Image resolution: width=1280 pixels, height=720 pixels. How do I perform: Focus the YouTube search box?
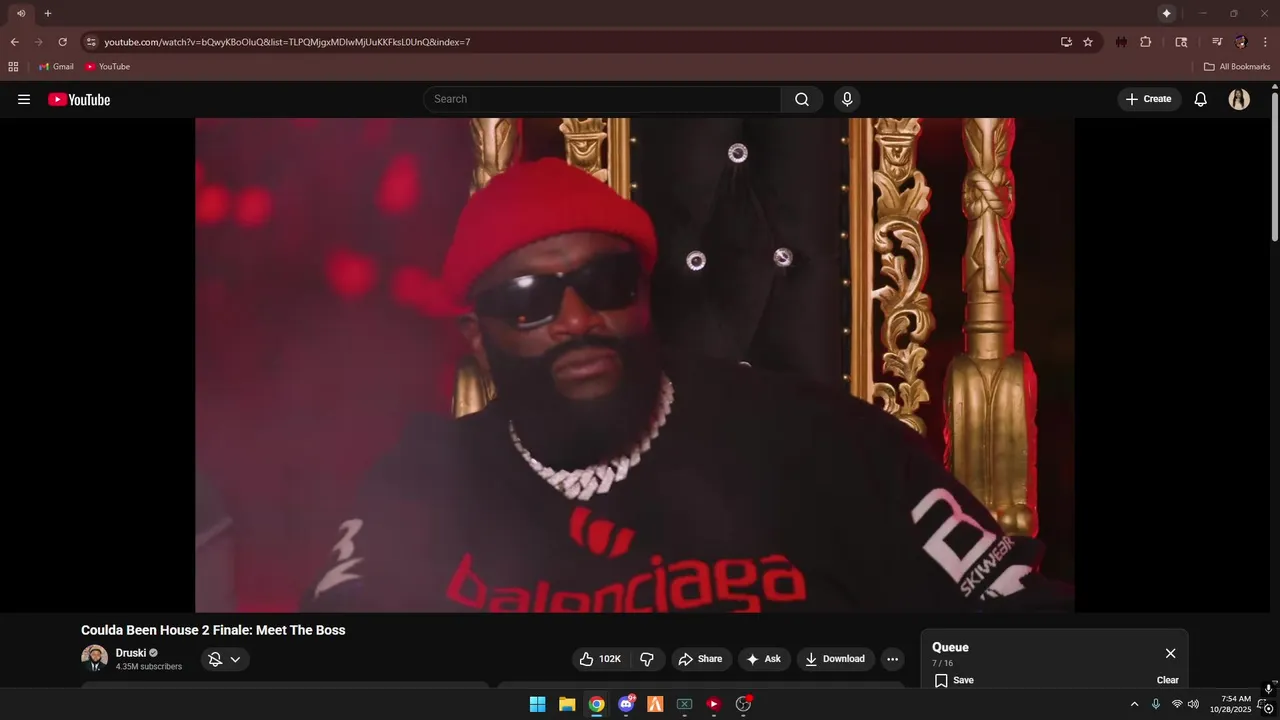pyautogui.click(x=602, y=99)
